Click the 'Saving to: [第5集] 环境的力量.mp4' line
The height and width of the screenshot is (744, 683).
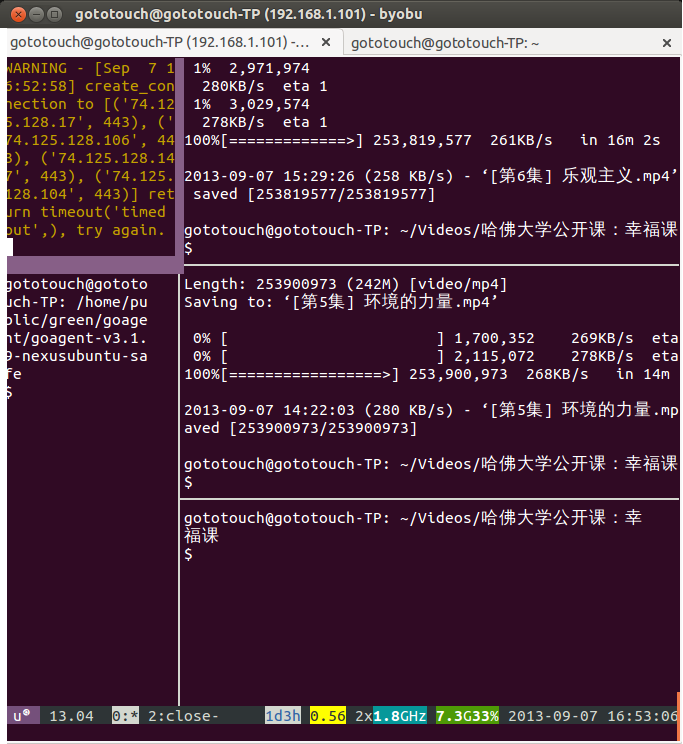coord(341,302)
